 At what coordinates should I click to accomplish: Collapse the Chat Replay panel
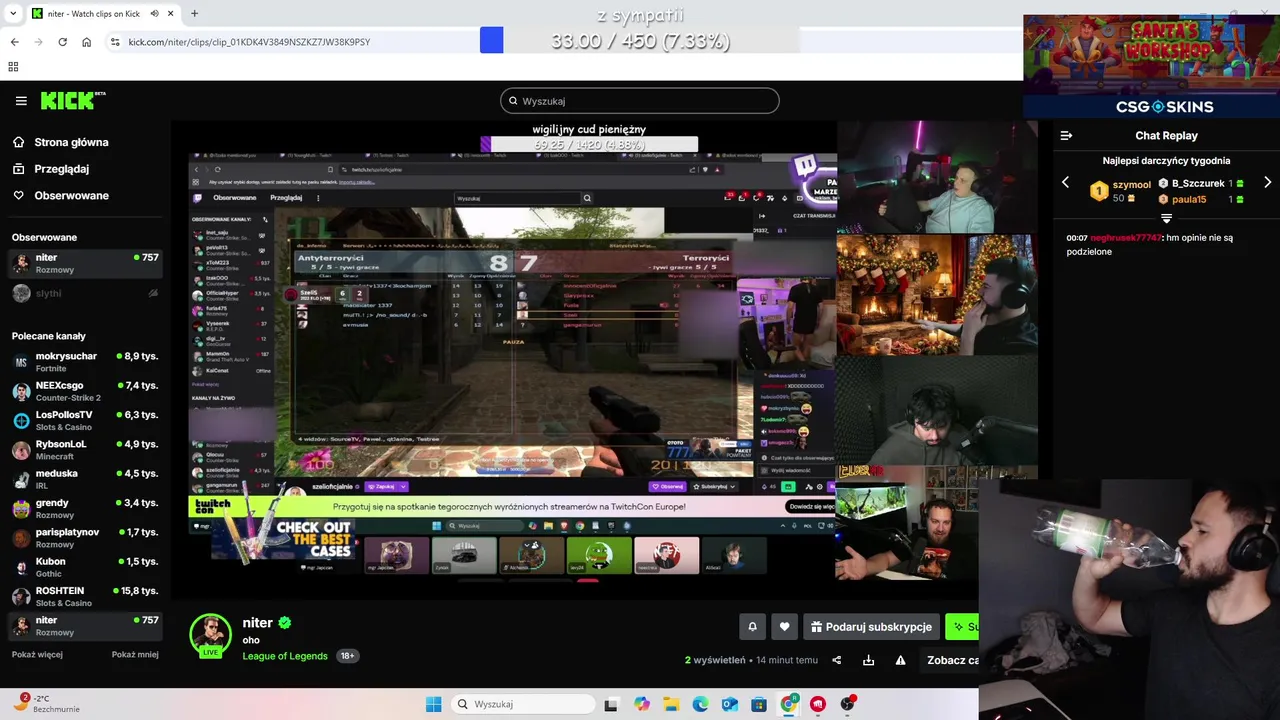[x=1066, y=135]
